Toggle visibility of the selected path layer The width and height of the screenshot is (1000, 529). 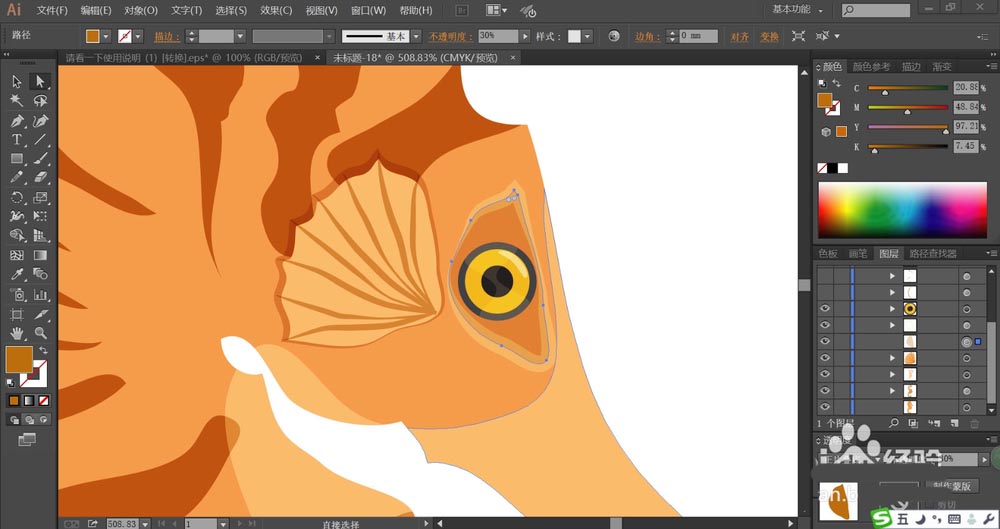pos(825,342)
